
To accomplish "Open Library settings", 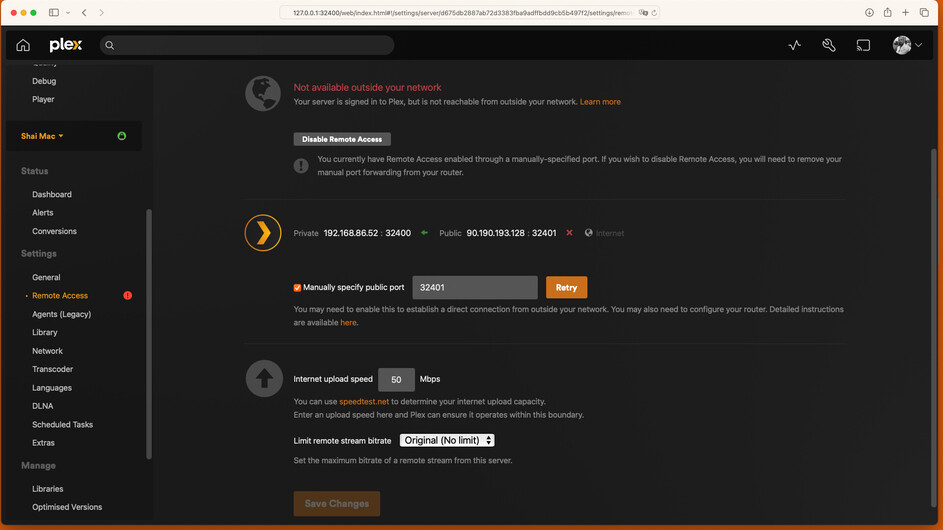I will [45, 332].
